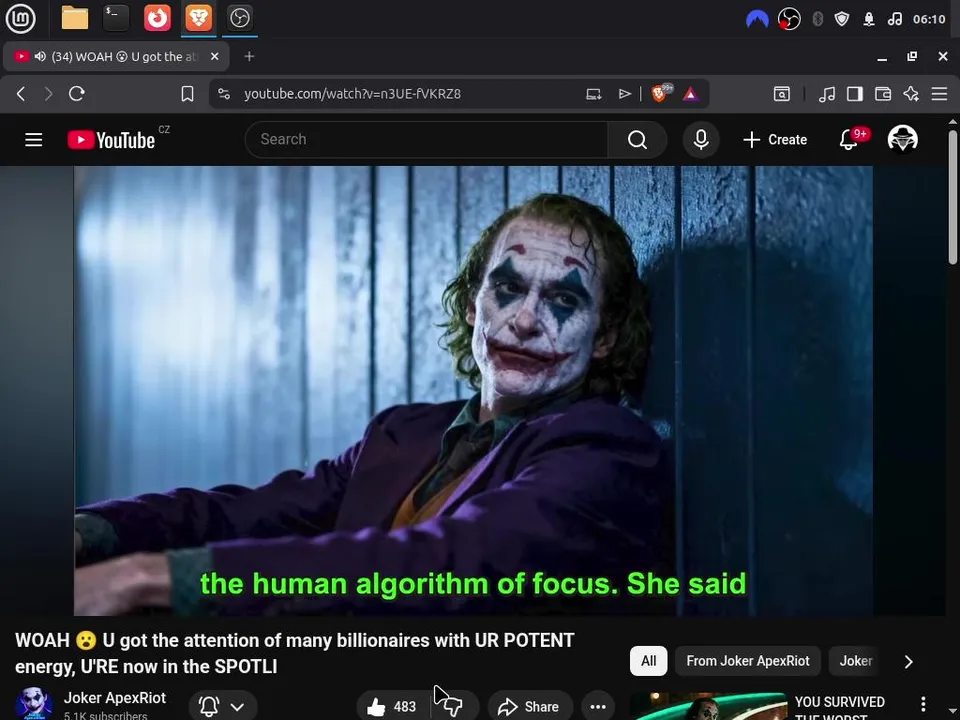
Task: Open Brave Rewards triangle icon
Action: pos(691,94)
